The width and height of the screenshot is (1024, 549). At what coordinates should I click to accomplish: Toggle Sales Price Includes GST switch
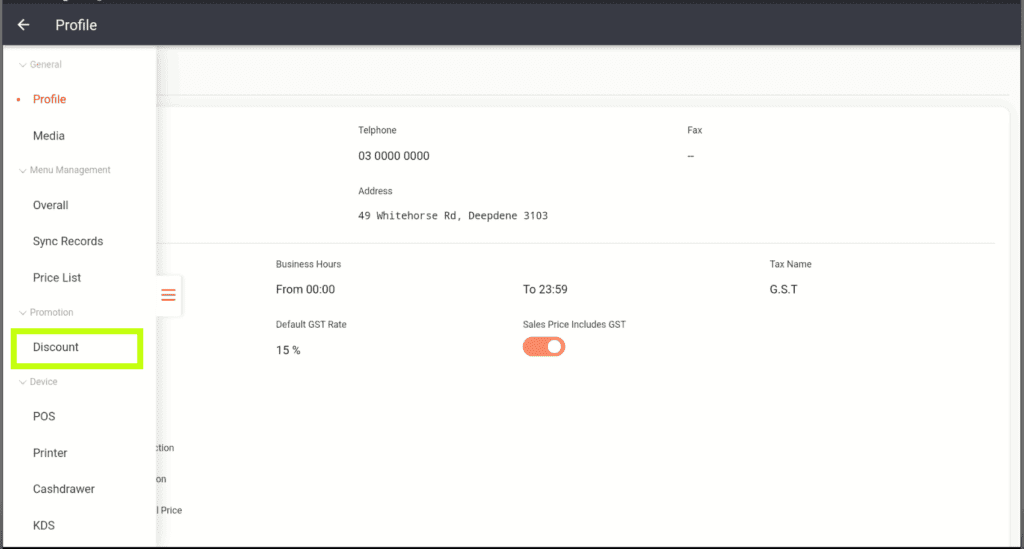544,346
